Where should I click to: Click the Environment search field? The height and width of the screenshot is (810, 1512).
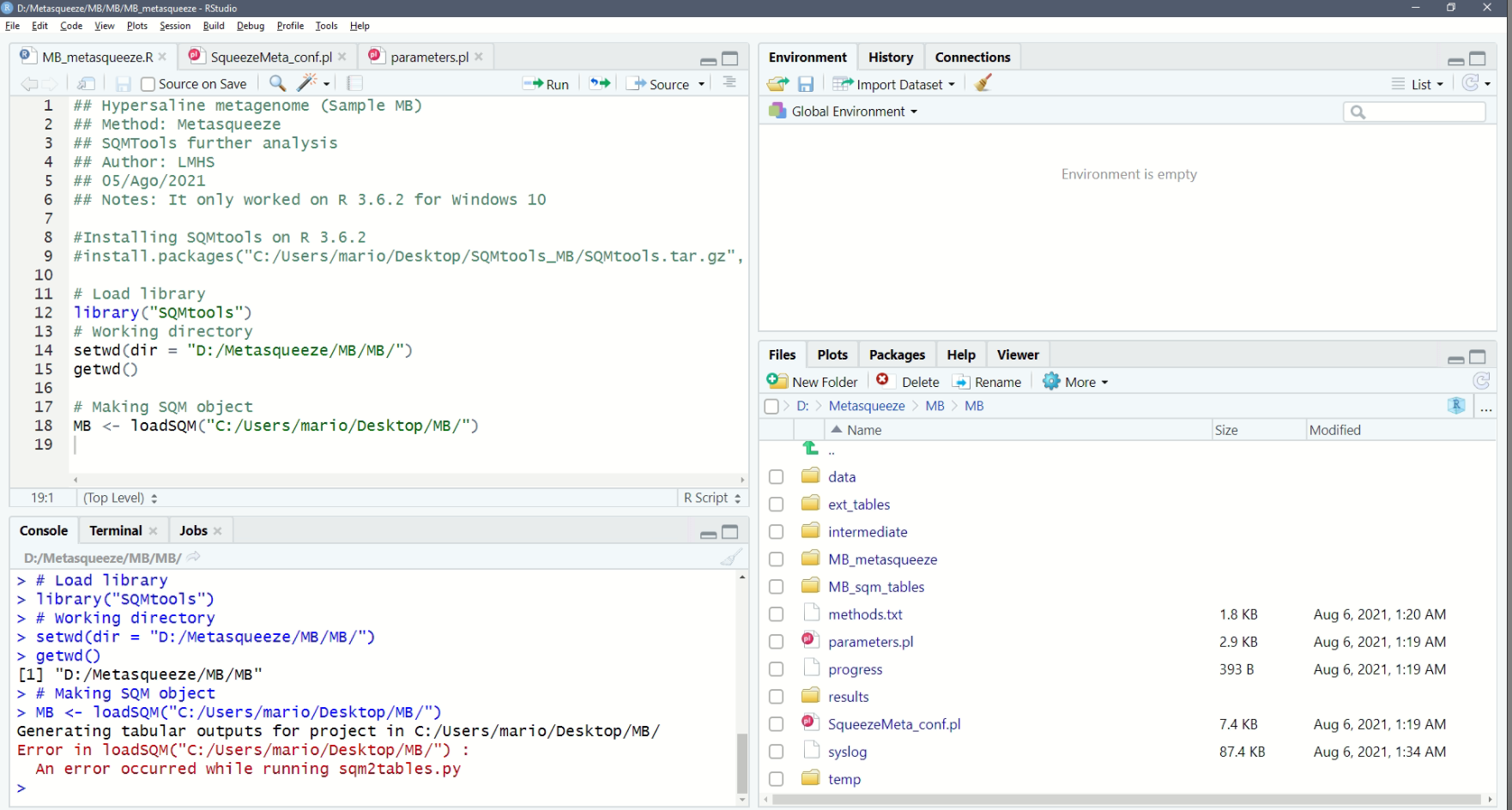pyautogui.click(x=1414, y=112)
